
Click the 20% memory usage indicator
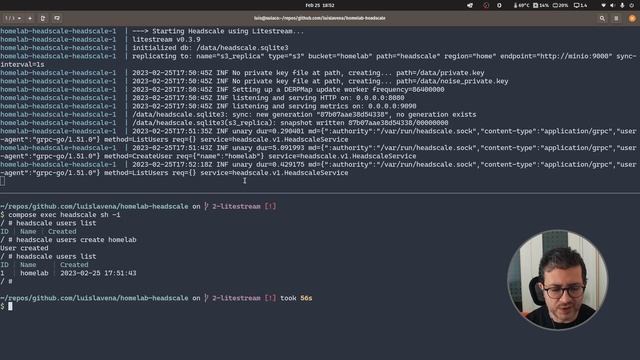click(x=560, y=5)
